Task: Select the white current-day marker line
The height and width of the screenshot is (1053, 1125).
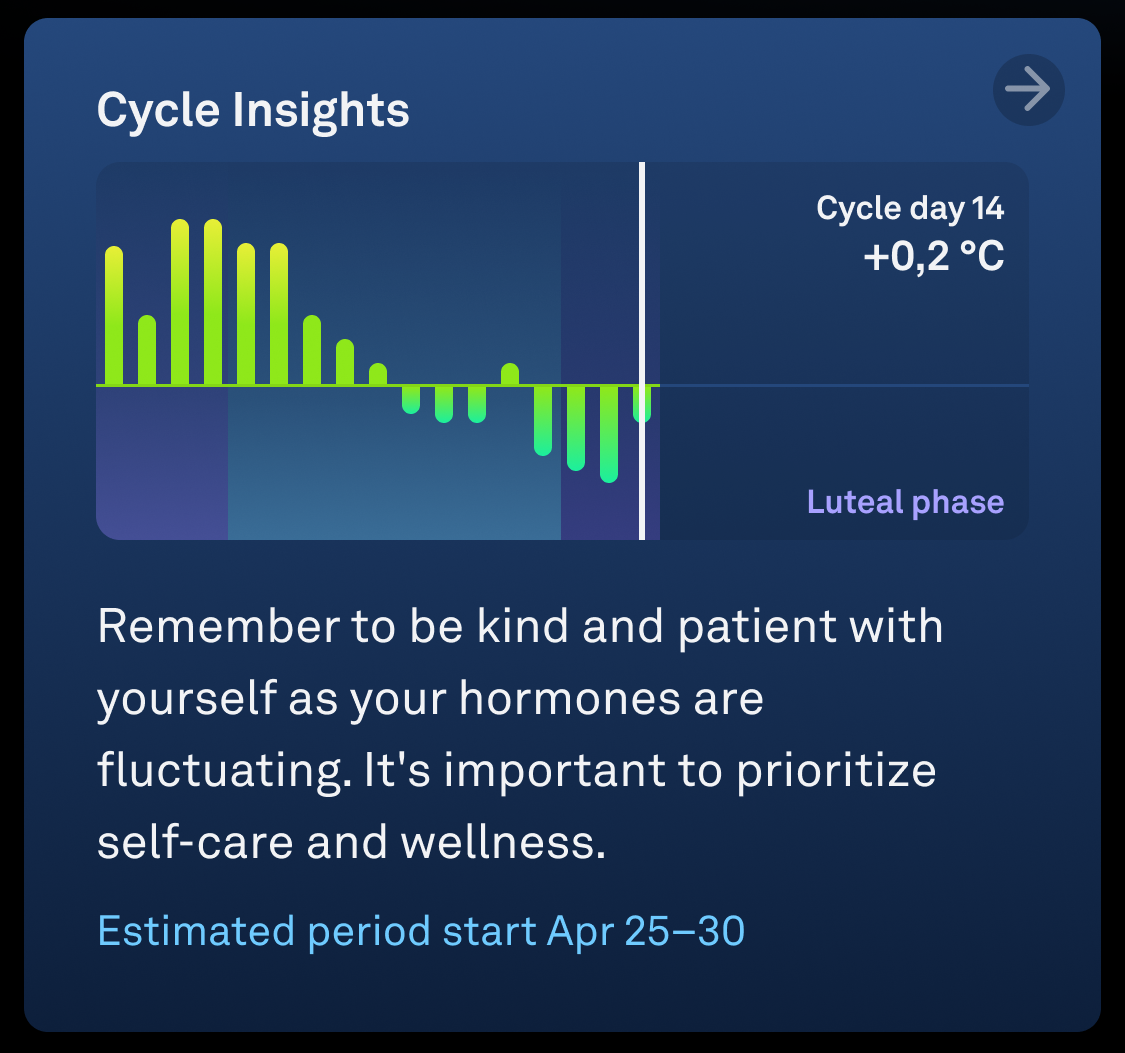Action: [642, 351]
